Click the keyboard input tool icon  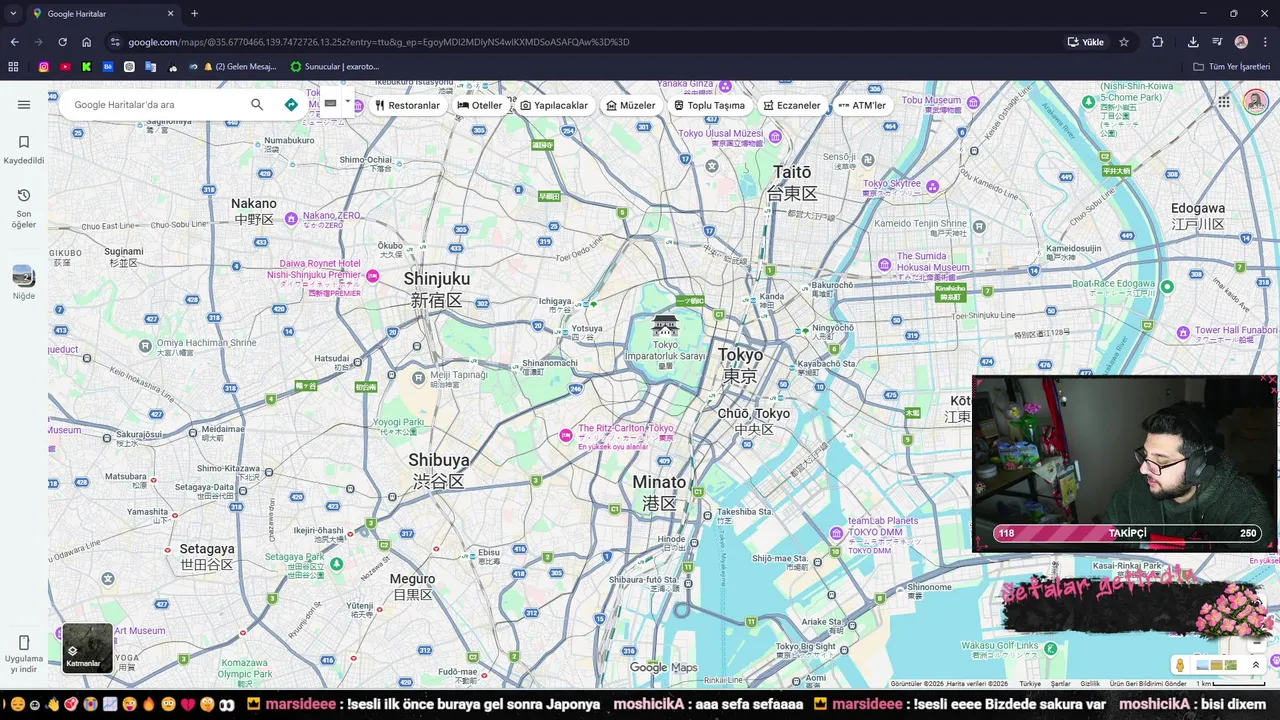point(330,103)
